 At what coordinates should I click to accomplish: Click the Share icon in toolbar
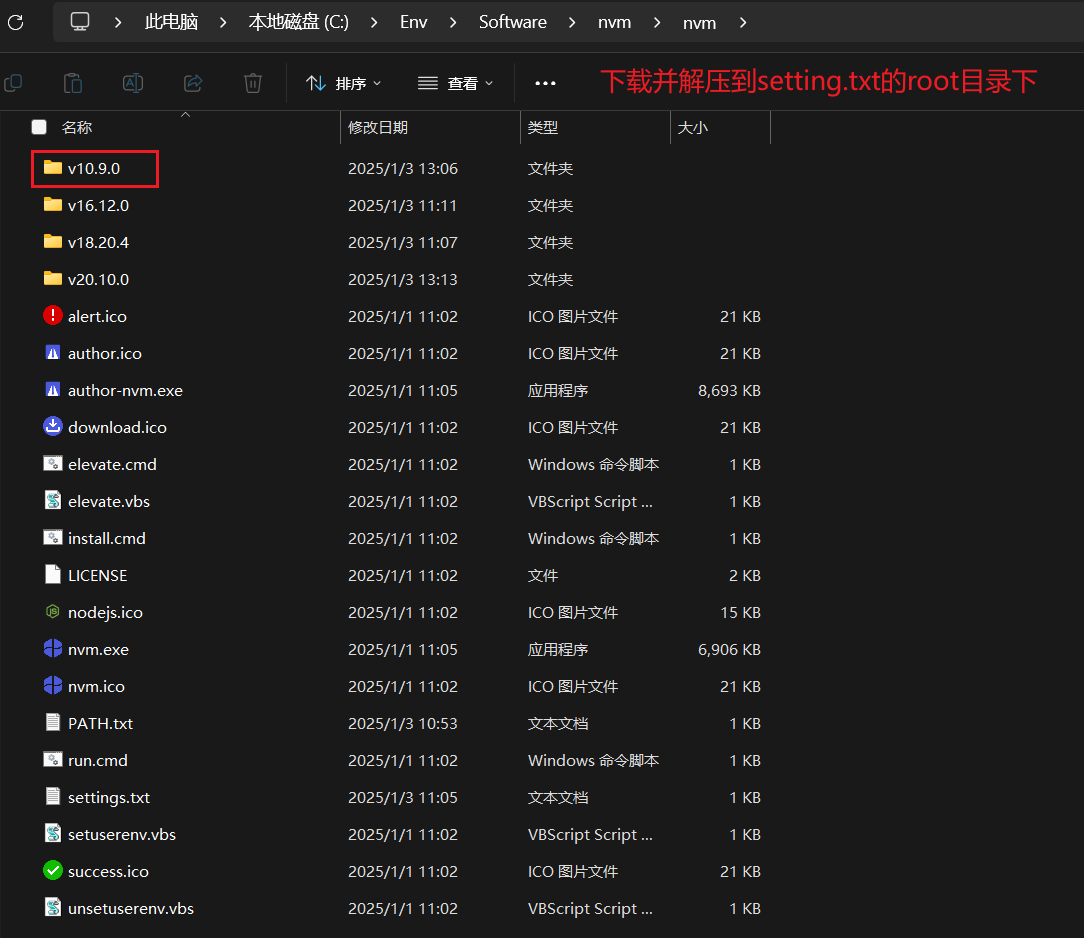click(193, 83)
